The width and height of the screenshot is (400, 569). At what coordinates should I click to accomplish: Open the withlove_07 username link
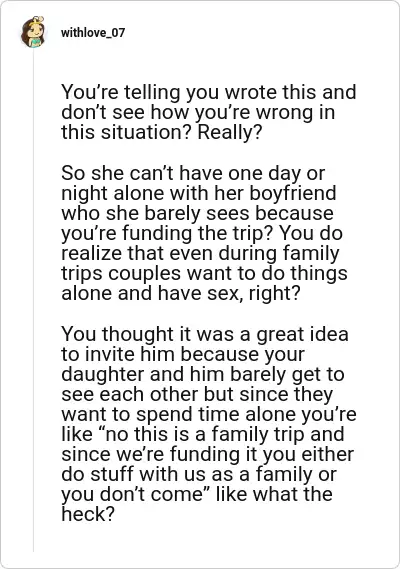(x=93, y=33)
